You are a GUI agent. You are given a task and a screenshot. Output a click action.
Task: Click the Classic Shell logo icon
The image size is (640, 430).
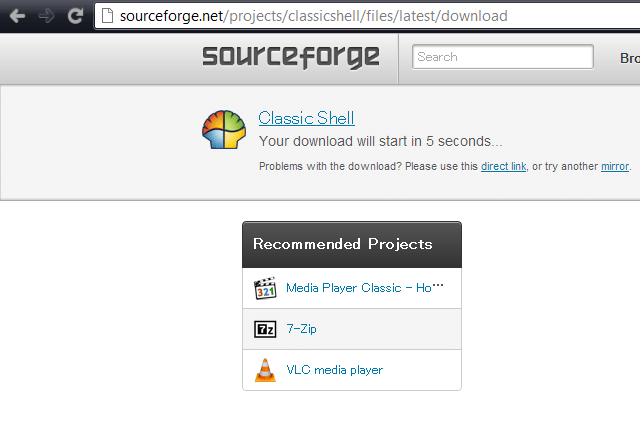[x=224, y=130]
